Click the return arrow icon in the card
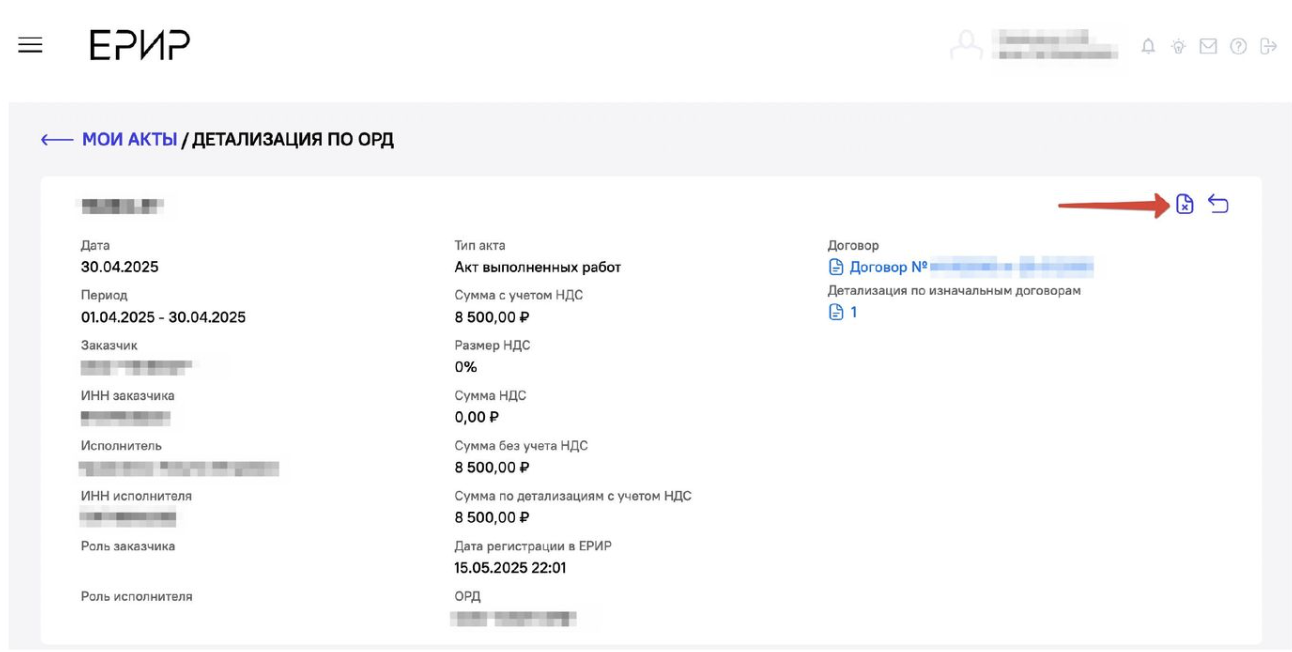This screenshot has height=652, width=1292. pyautogui.click(x=1218, y=204)
